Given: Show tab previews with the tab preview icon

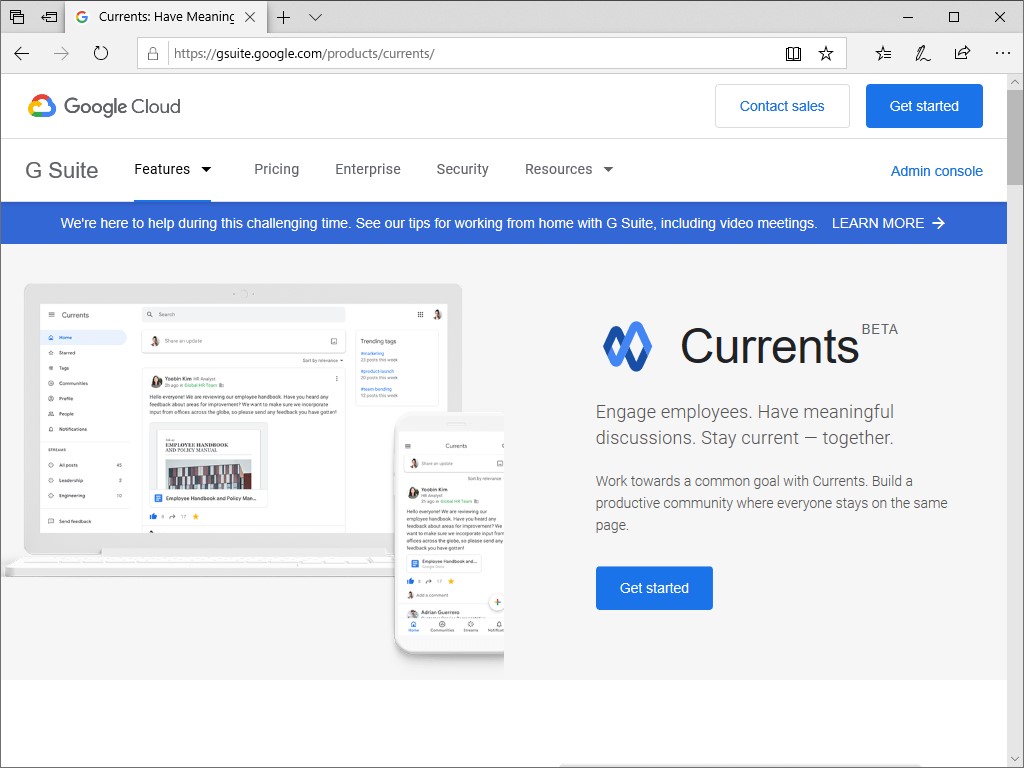Looking at the screenshot, I should pyautogui.click(x=15, y=17).
